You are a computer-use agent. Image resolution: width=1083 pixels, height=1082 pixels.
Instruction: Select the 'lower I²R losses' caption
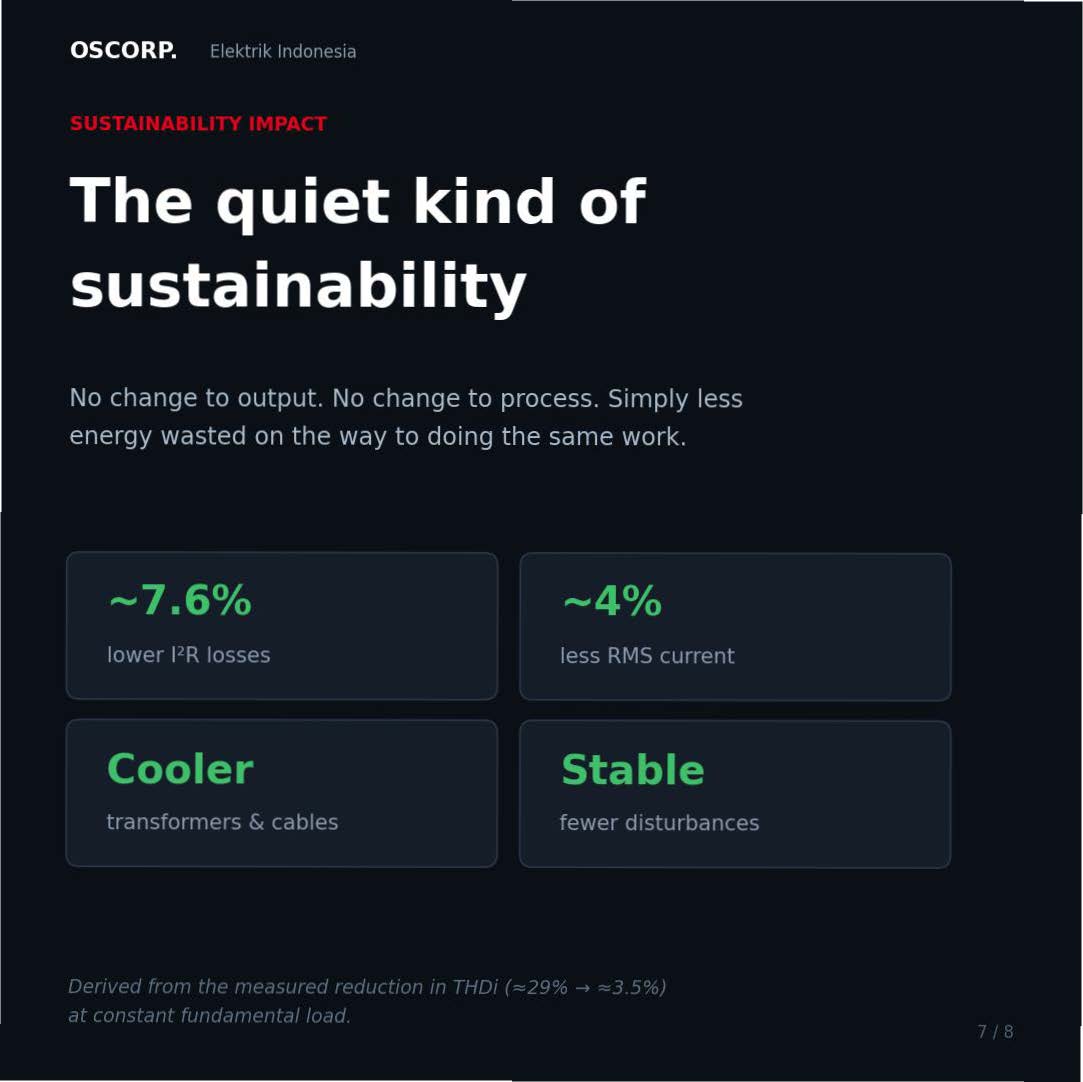189,655
